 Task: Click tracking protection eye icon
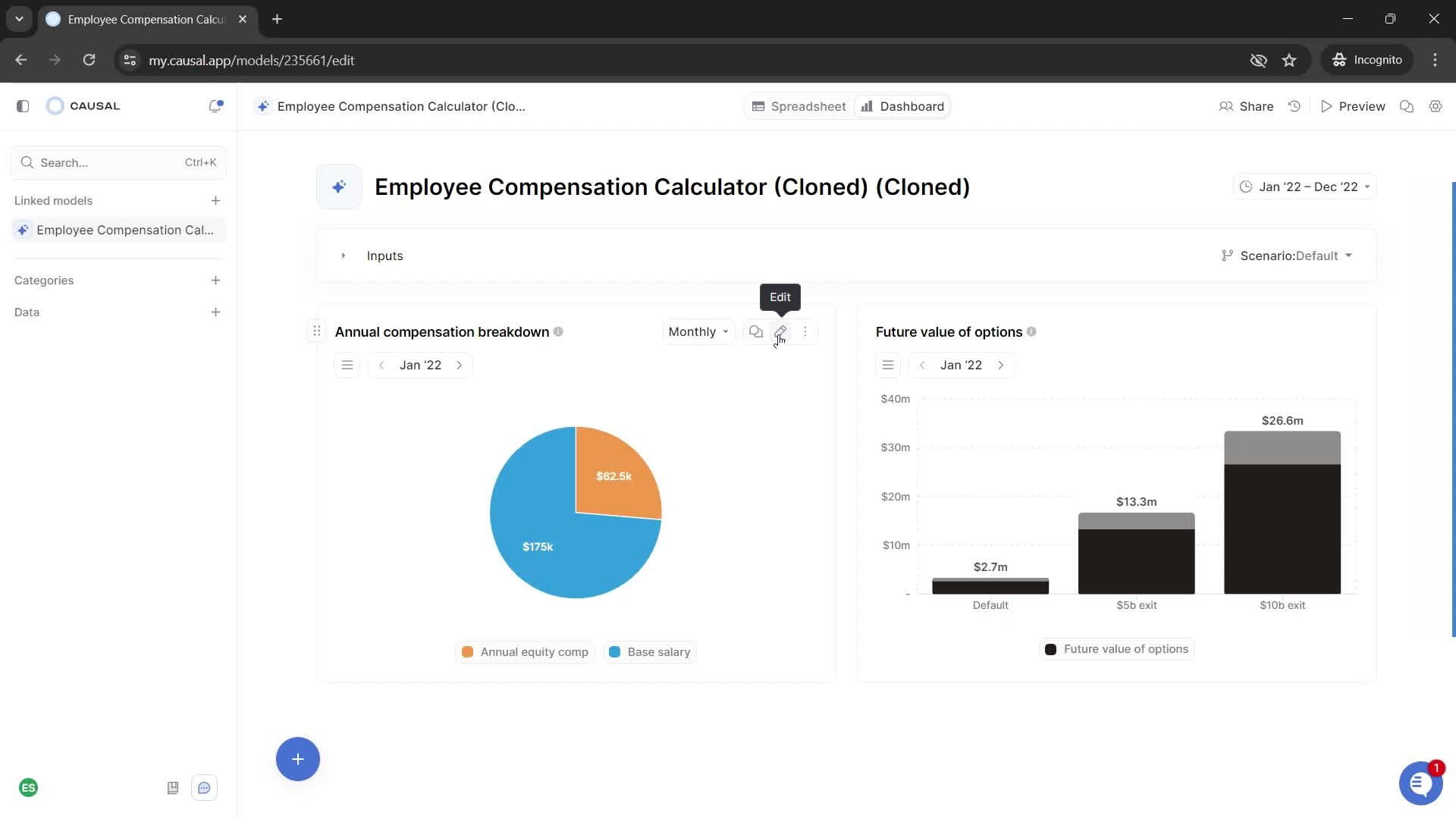(x=1258, y=60)
